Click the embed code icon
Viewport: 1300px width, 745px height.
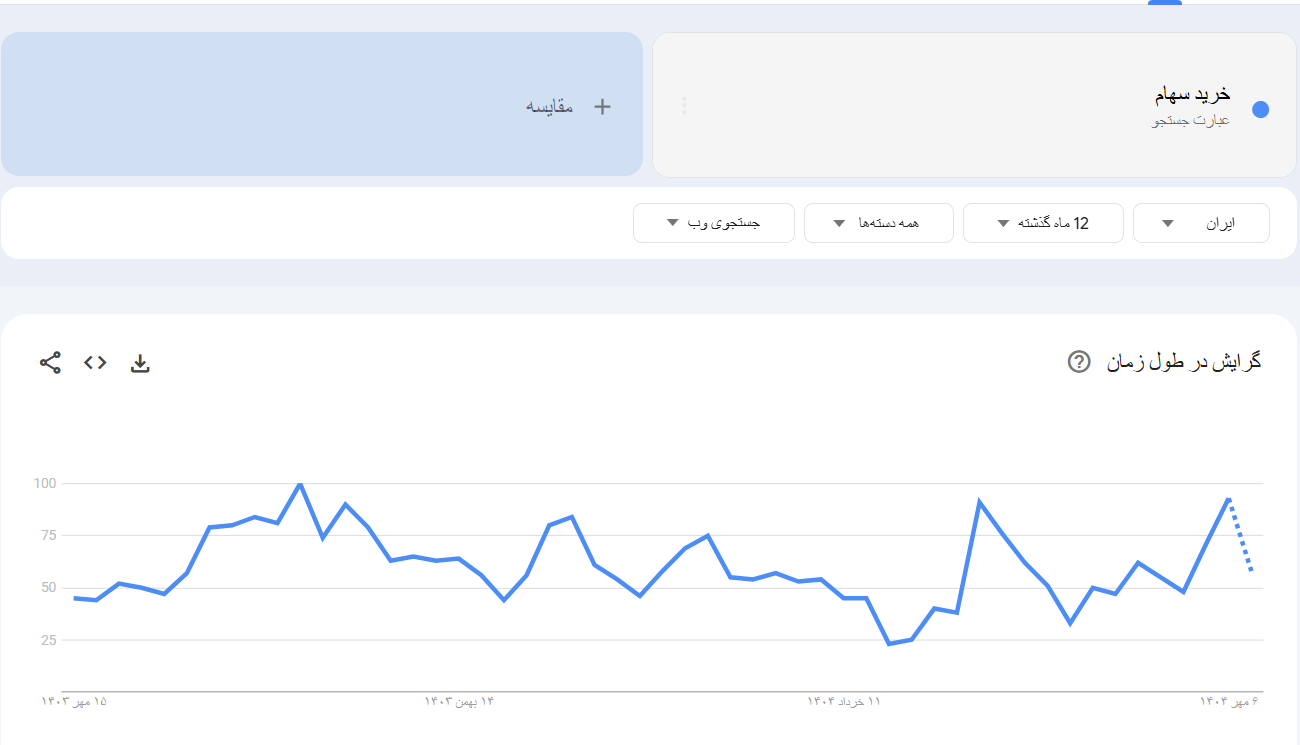[95, 363]
